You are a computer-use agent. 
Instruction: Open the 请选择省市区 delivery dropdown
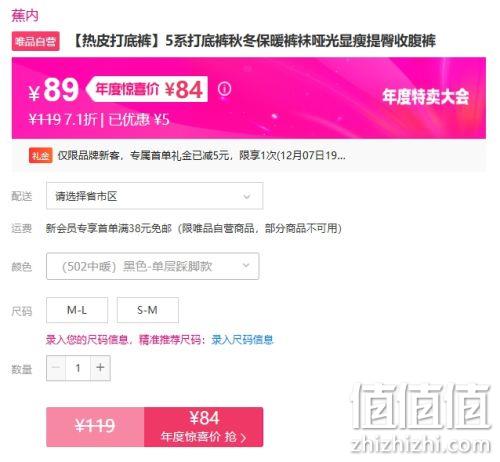click(x=155, y=196)
